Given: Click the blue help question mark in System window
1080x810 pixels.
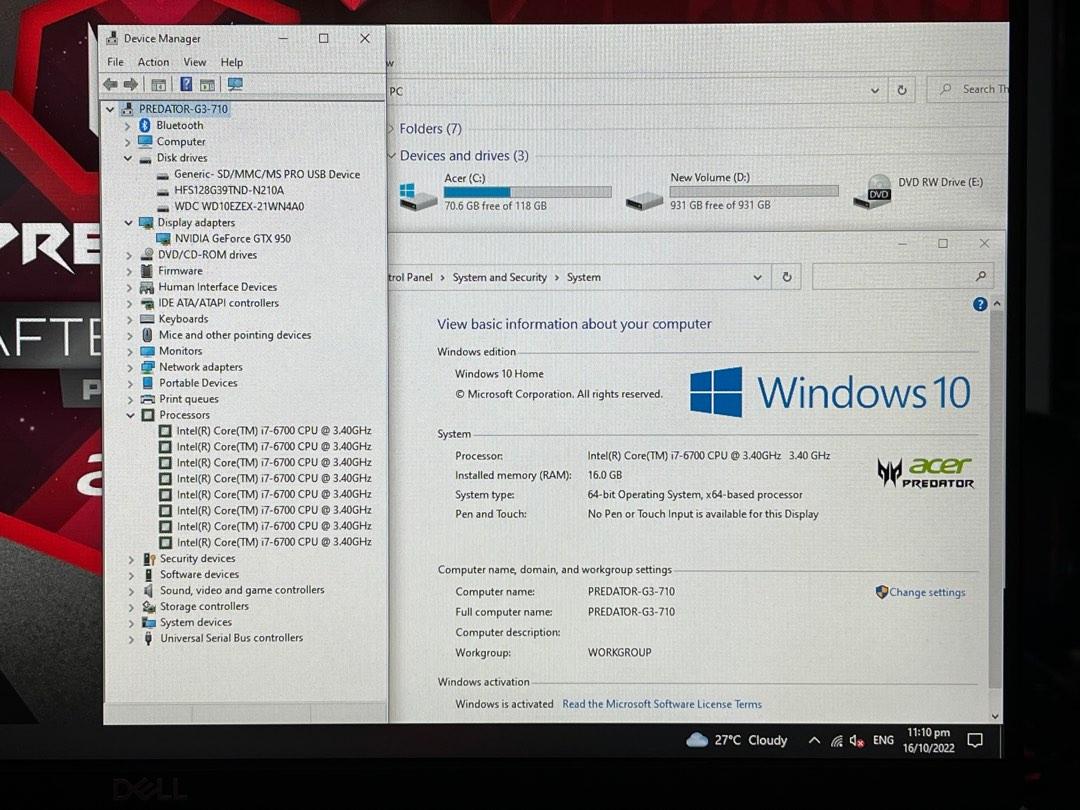Looking at the screenshot, I should coord(980,304).
